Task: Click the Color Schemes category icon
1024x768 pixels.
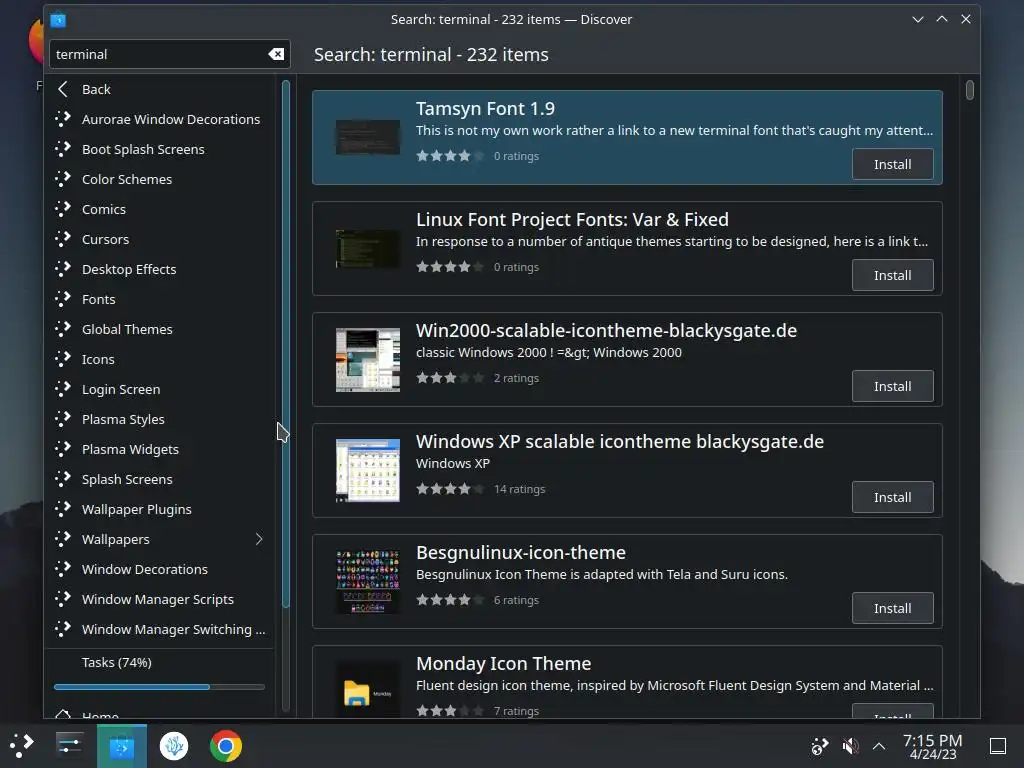Action: 63,179
